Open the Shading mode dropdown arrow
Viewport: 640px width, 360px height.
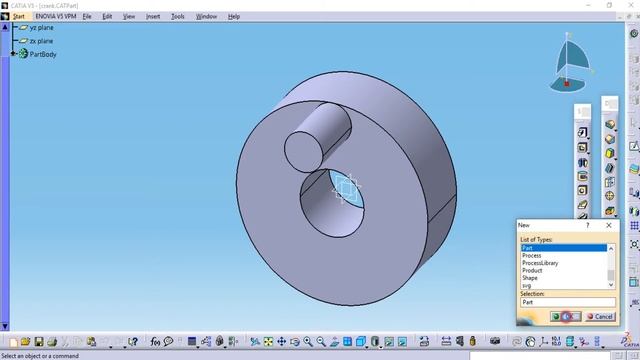click(380, 347)
